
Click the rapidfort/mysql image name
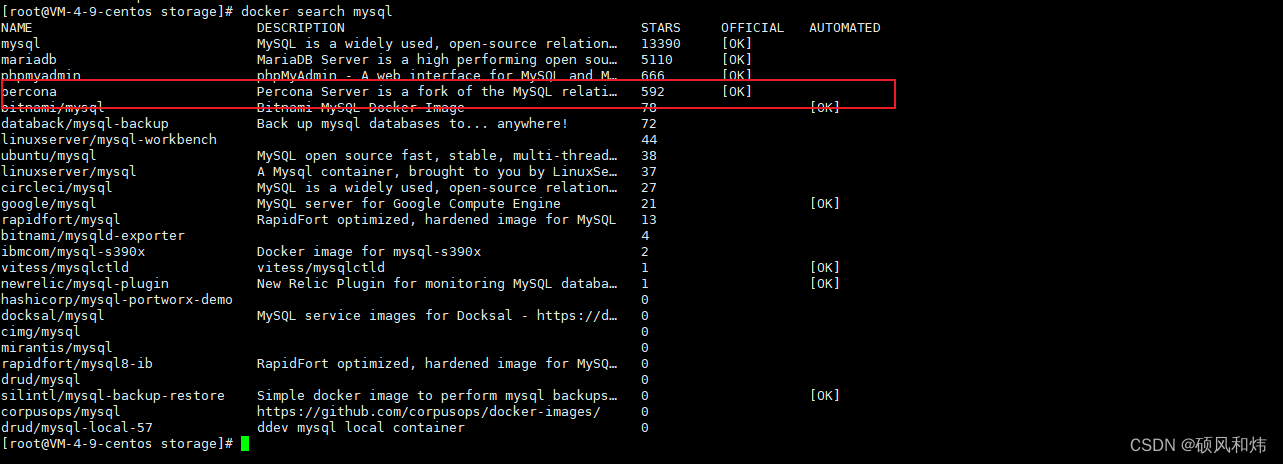coord(61,220)
